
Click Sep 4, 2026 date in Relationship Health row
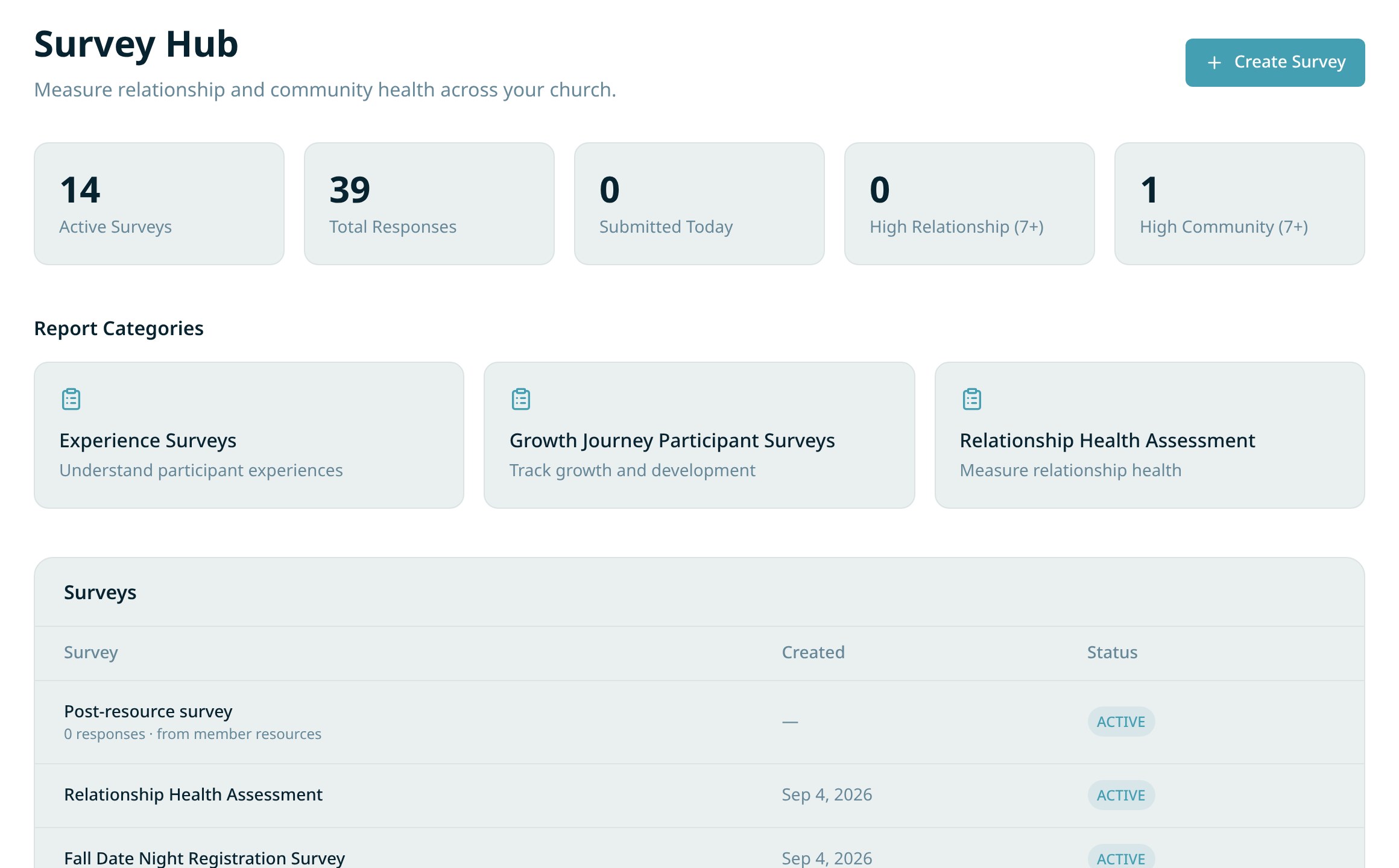tap(827, 794)
